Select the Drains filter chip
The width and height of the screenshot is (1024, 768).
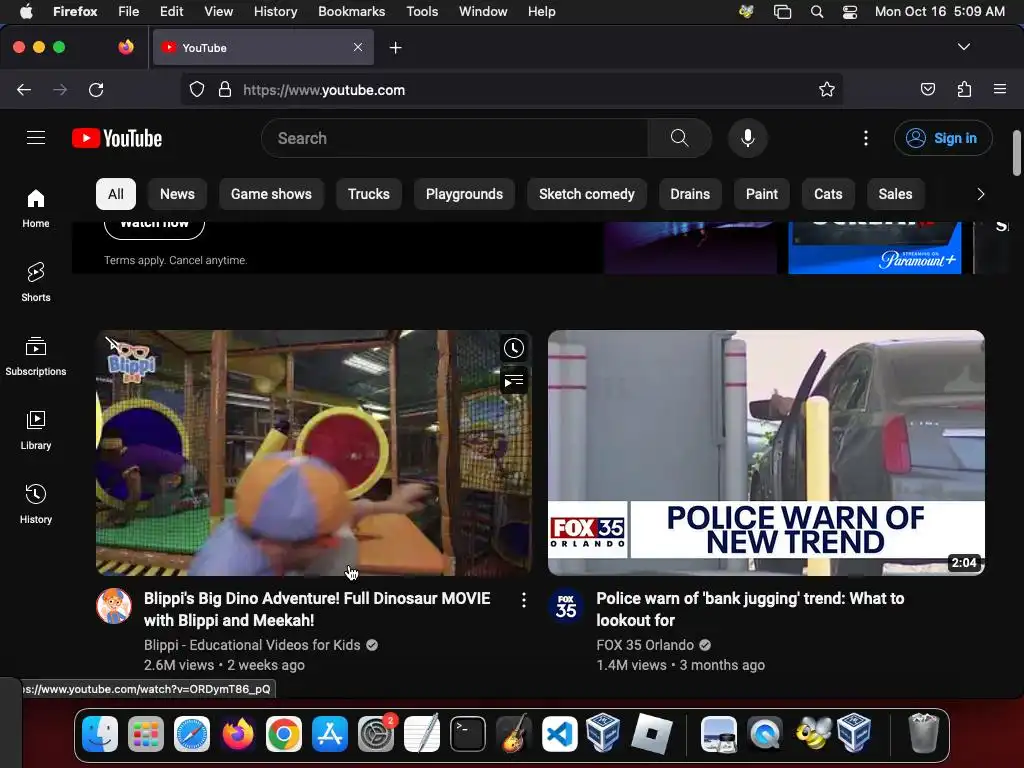pyautogui.click(x=690, y=194)
